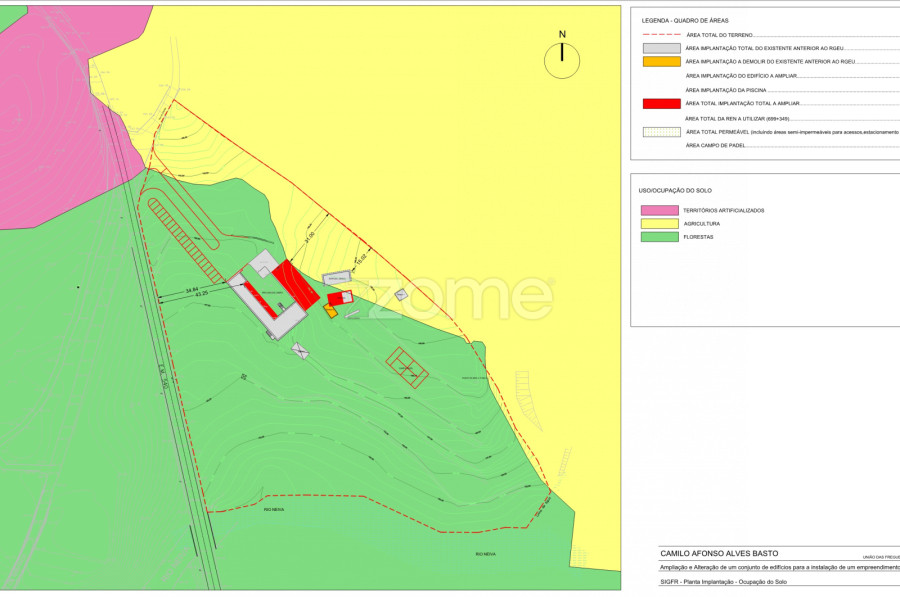Click the 'Uso/Ocupação do Solo' heading
The image size is (900, 597).
[x=675, y=190]
